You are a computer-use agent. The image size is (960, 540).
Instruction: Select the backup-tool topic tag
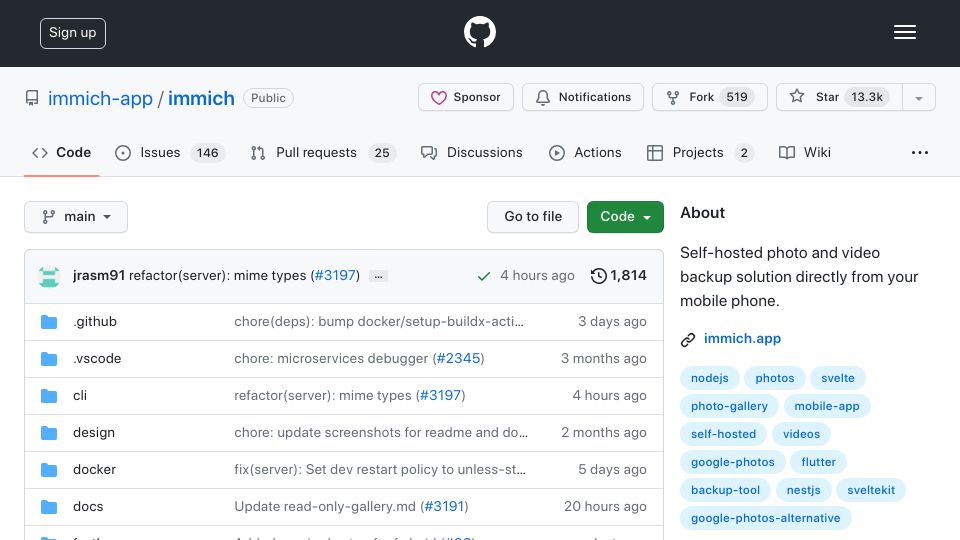(x=725, y=490)
